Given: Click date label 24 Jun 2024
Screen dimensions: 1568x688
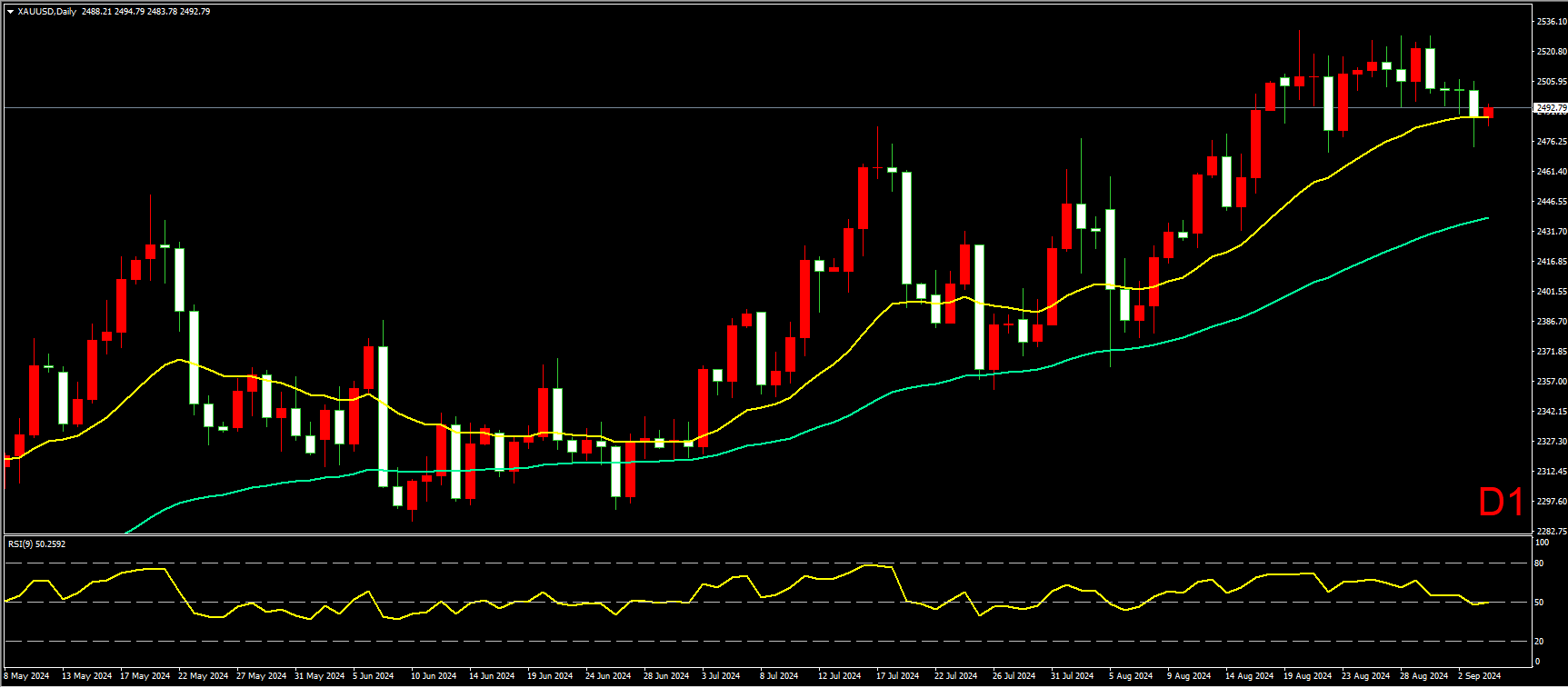Looking at the screenshot, I should pyautogui.click(x=608, y=676).
